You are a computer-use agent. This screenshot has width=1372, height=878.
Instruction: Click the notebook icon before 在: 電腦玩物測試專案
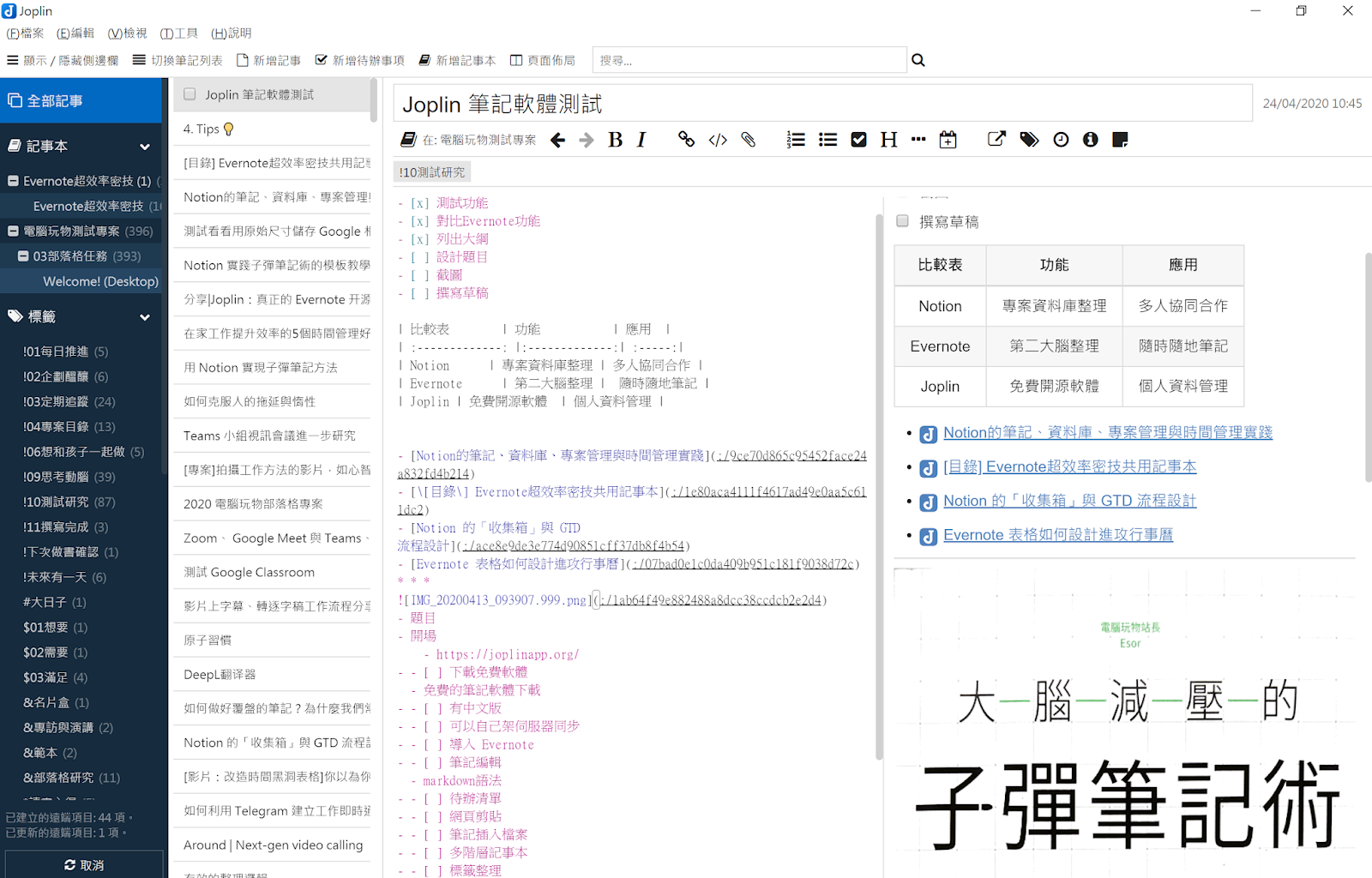click(x=408, y=140)
